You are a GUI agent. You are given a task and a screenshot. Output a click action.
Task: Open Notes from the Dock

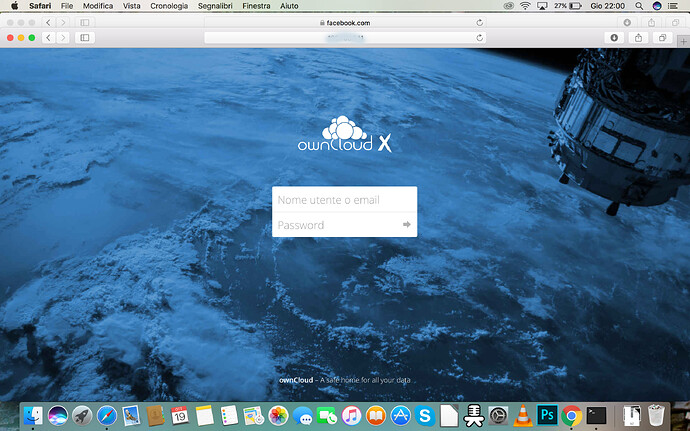tap(204, 415)
